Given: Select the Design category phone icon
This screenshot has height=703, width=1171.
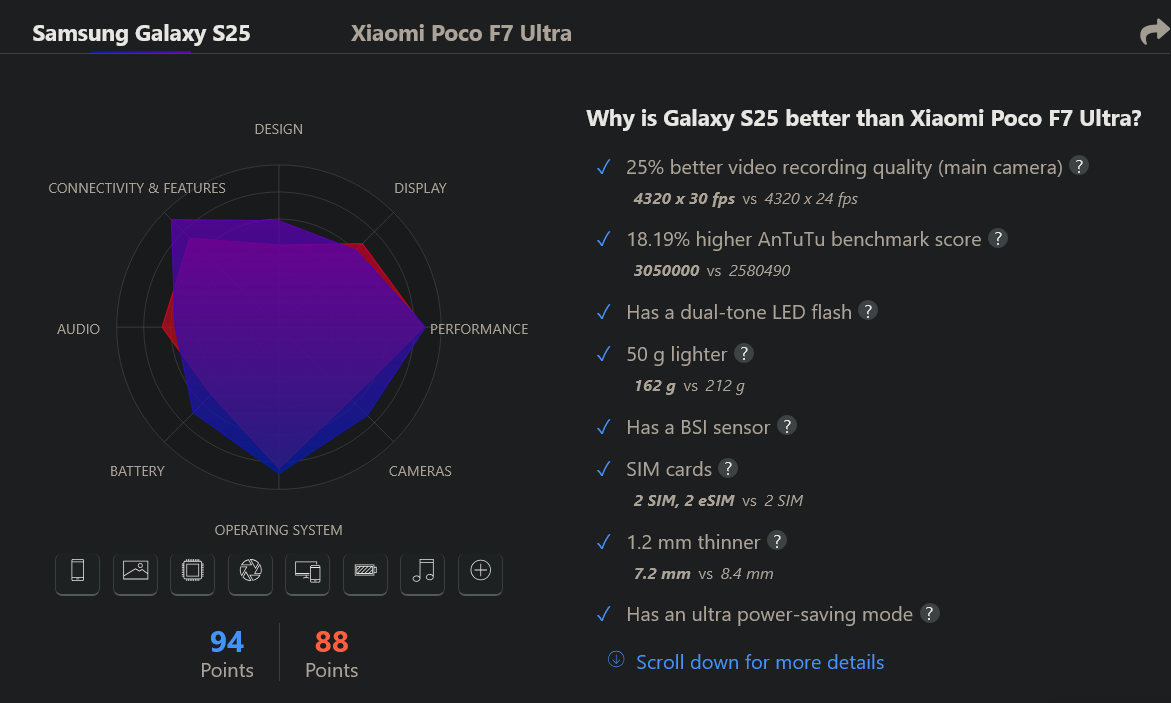Looking at the screenshot, I should pos(77,572).
